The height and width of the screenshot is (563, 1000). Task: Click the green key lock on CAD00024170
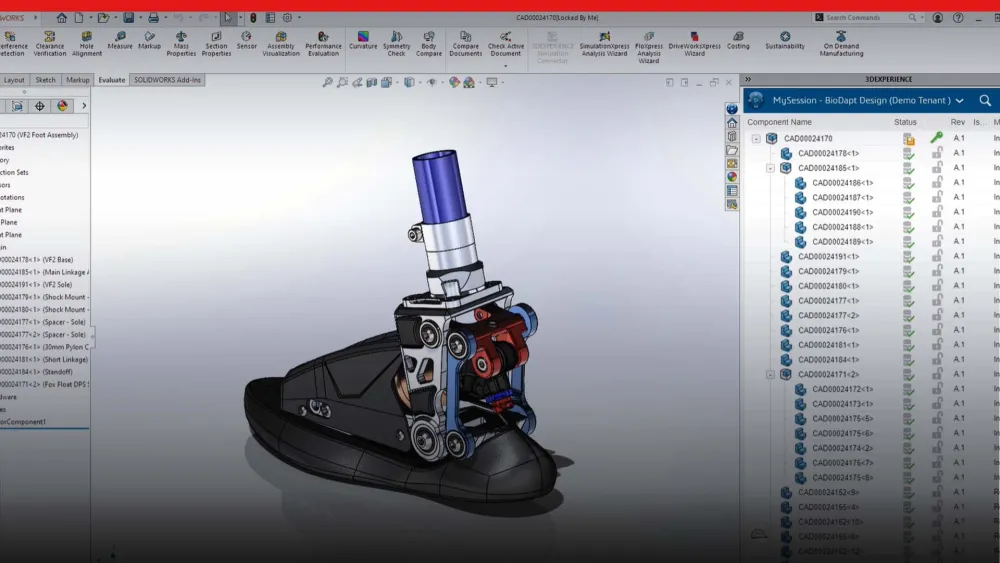936,137
